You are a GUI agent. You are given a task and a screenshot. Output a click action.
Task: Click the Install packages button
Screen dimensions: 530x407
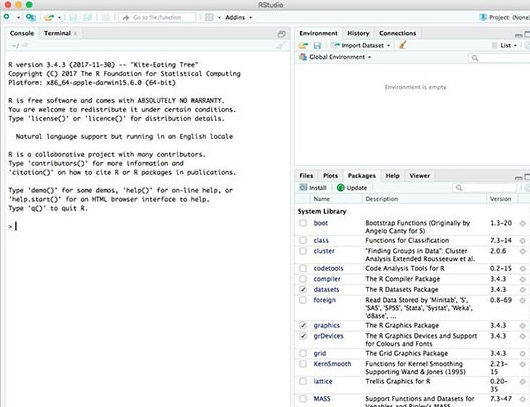pyautogui.click(x=313, y=188)
